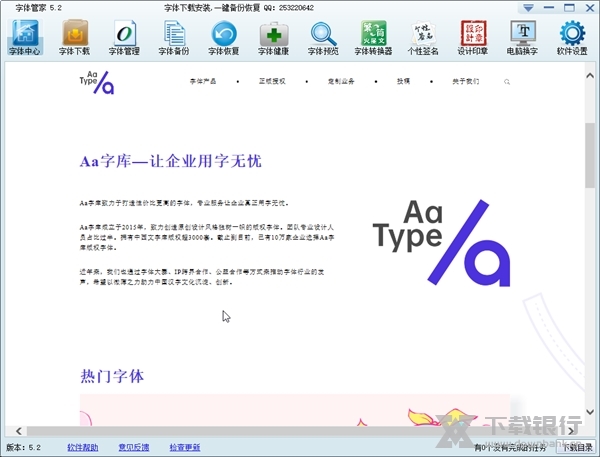Click the small AaType logo in page header
This screenshot has height=457, width=600.
97,82
